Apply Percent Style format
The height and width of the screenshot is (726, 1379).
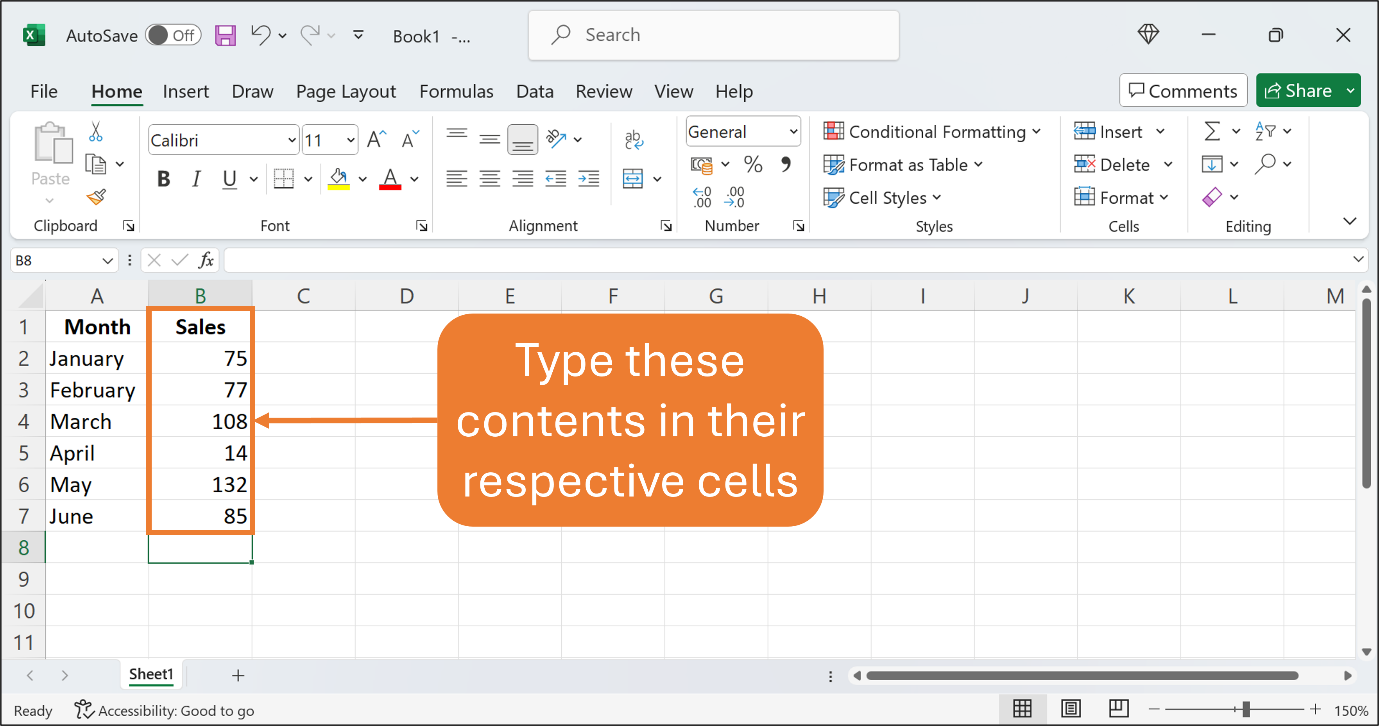tap(753, 164)
